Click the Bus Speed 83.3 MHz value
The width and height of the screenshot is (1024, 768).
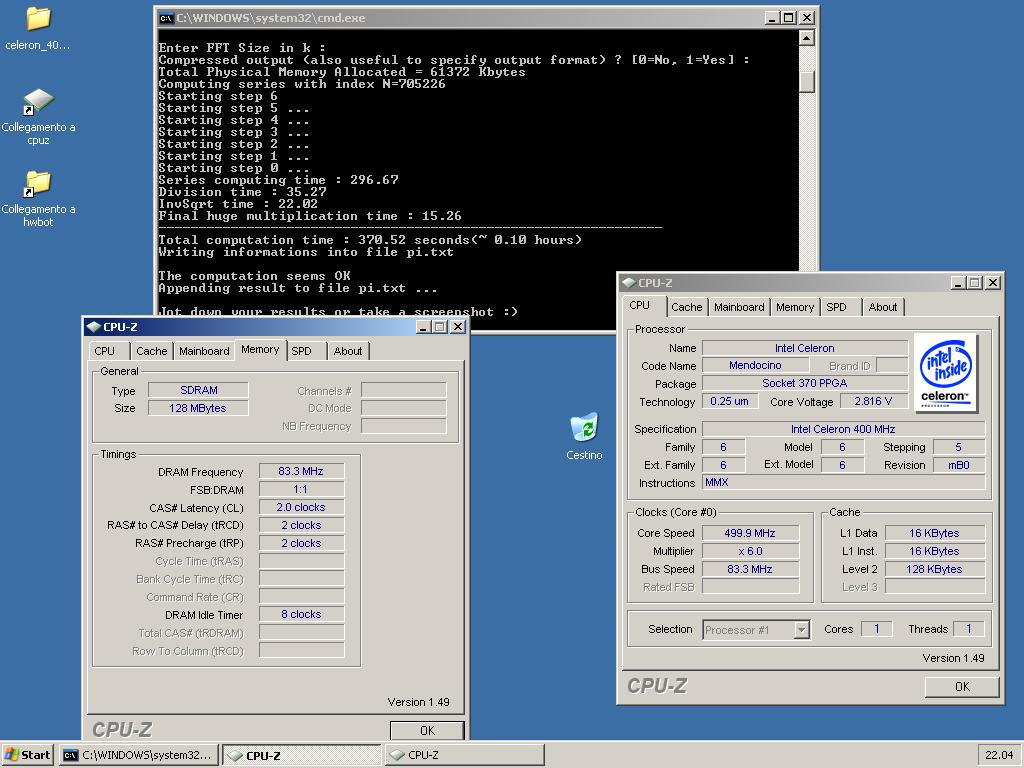point(750,569)
